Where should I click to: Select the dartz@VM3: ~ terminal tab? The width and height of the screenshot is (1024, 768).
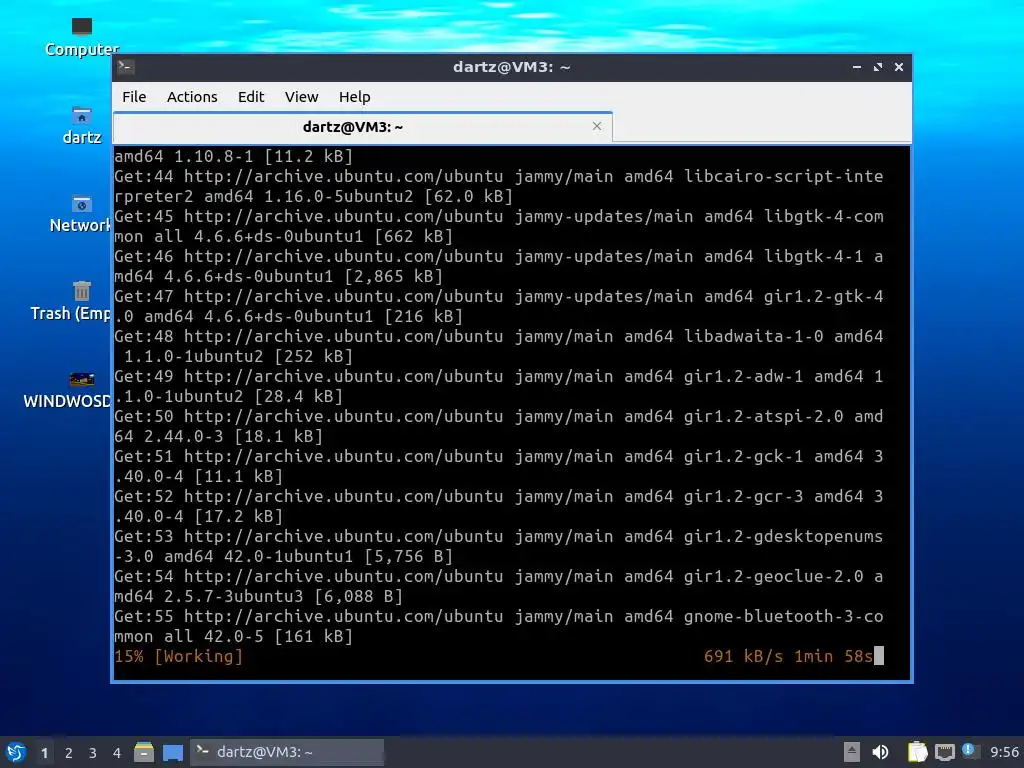pyautogui.click(x=362, y=127)
